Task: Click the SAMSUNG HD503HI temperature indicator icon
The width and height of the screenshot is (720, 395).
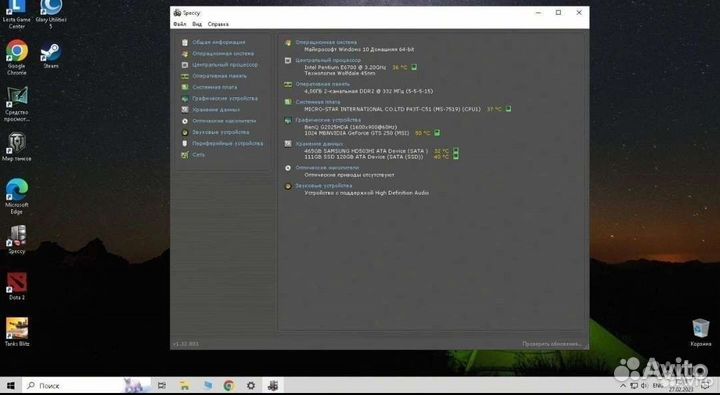Action: click(x=456, y=151)
